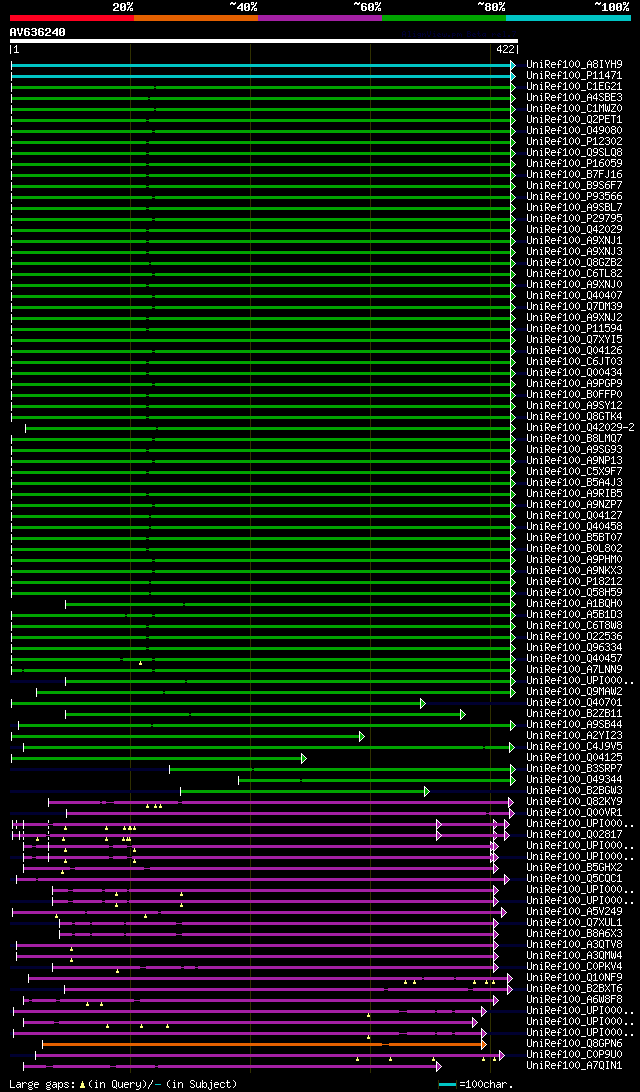The image size is (640, 1092).
Task: Click the UniRef100_C1MWZ0 label
Action: click(575, 108)
